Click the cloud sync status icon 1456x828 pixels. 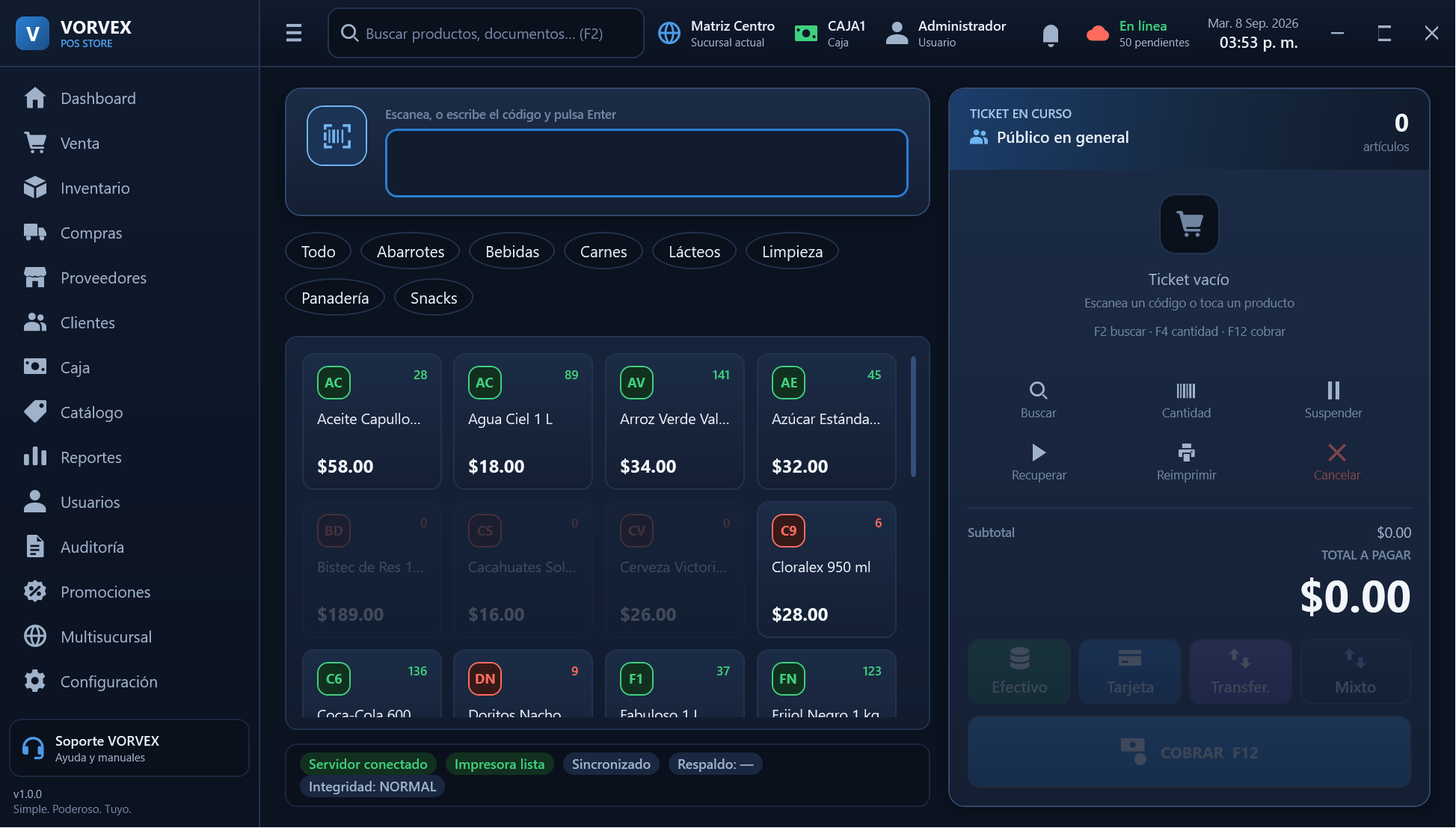point(1097,33)
